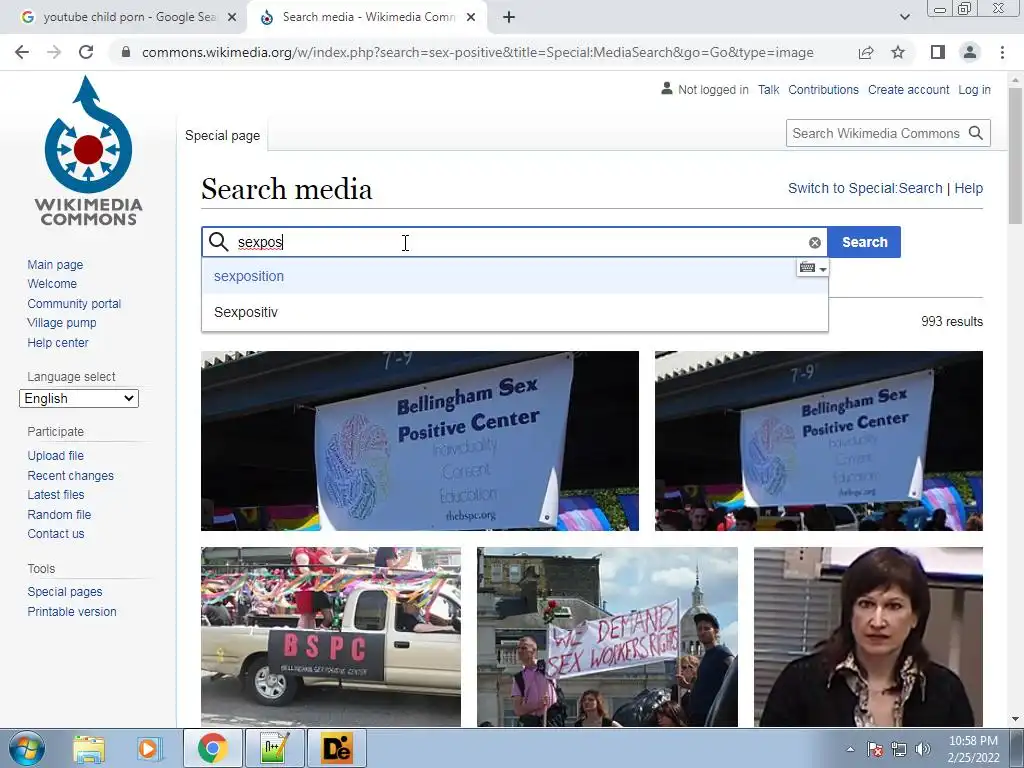Open the Help center link
The image size is (1024, 768).
coord(58,342)
